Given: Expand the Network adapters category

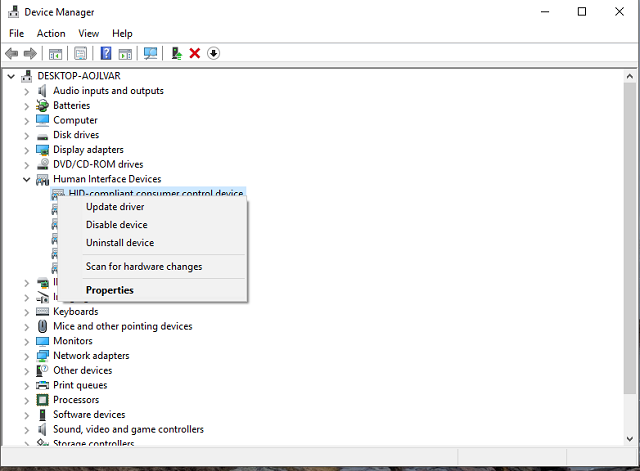Looking at the screenshot, I should click(x=27, y=356).
